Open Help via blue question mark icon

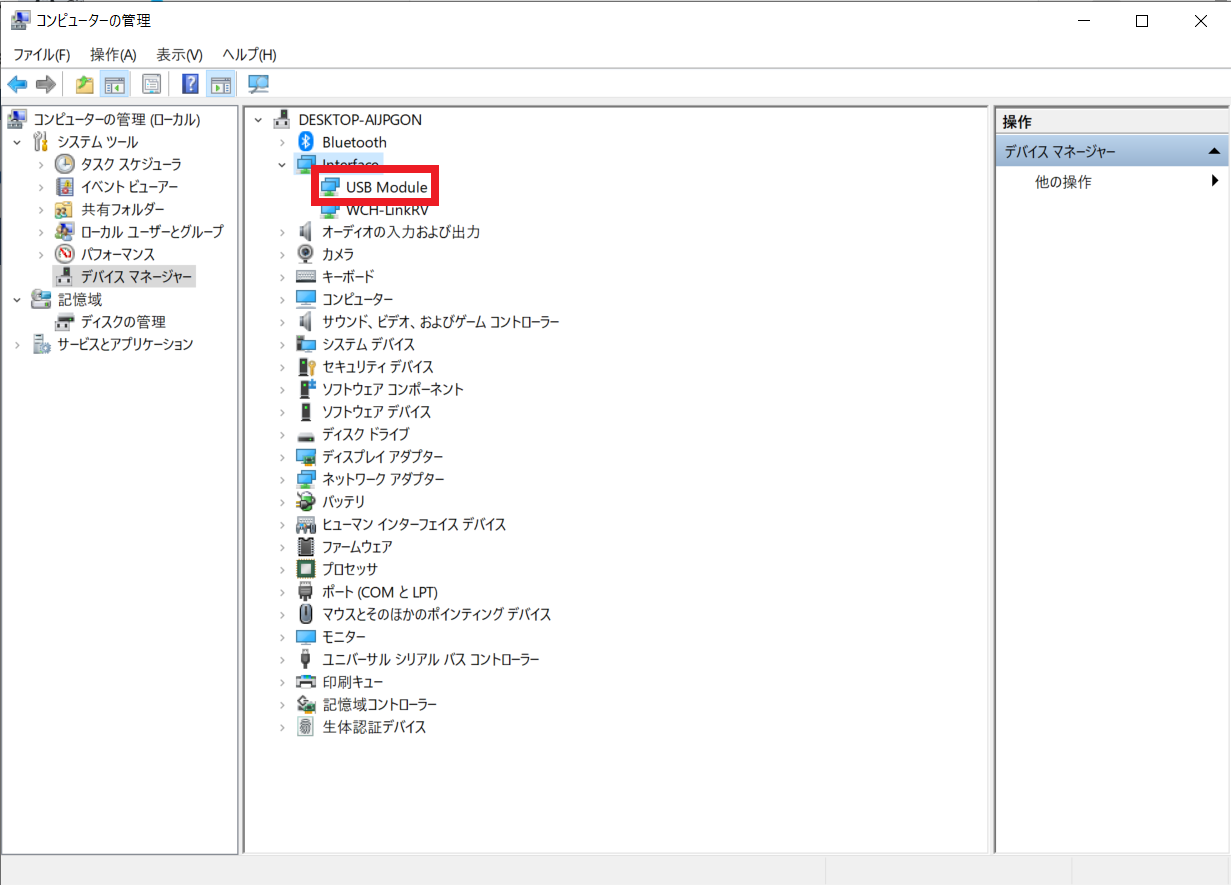(190, 85)
